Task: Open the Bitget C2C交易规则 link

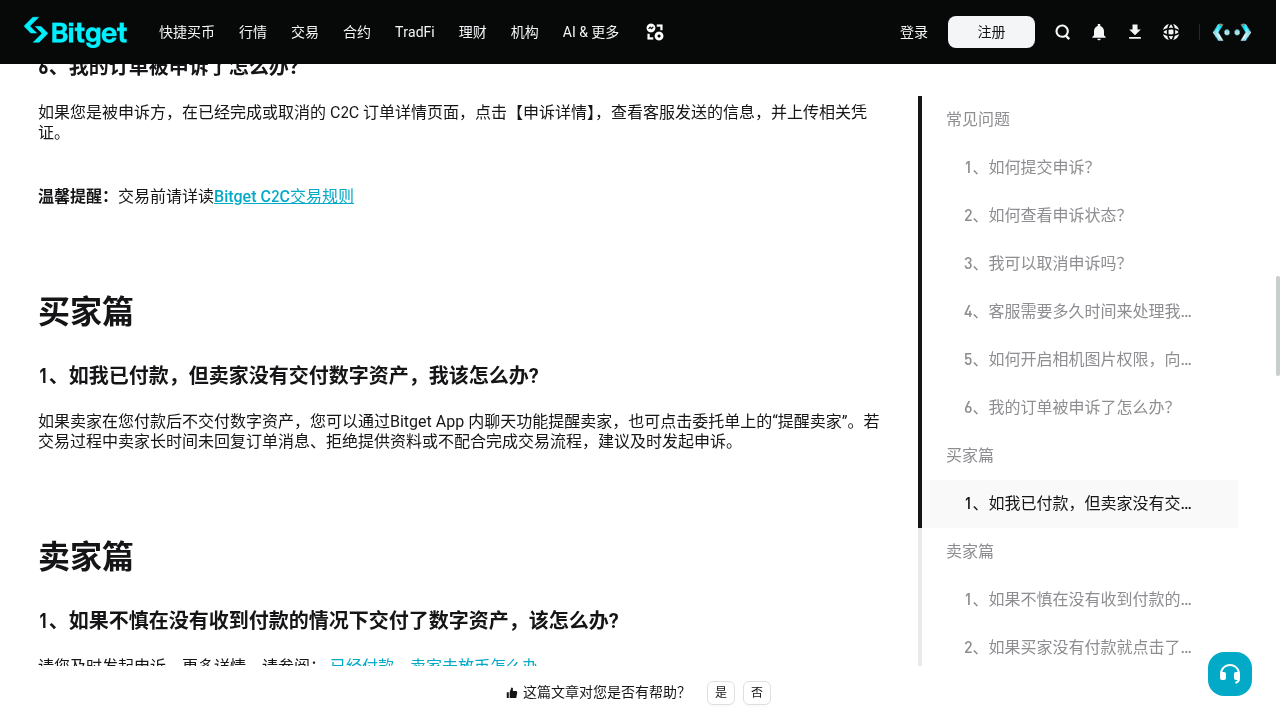Action: (x=284, y=196)
